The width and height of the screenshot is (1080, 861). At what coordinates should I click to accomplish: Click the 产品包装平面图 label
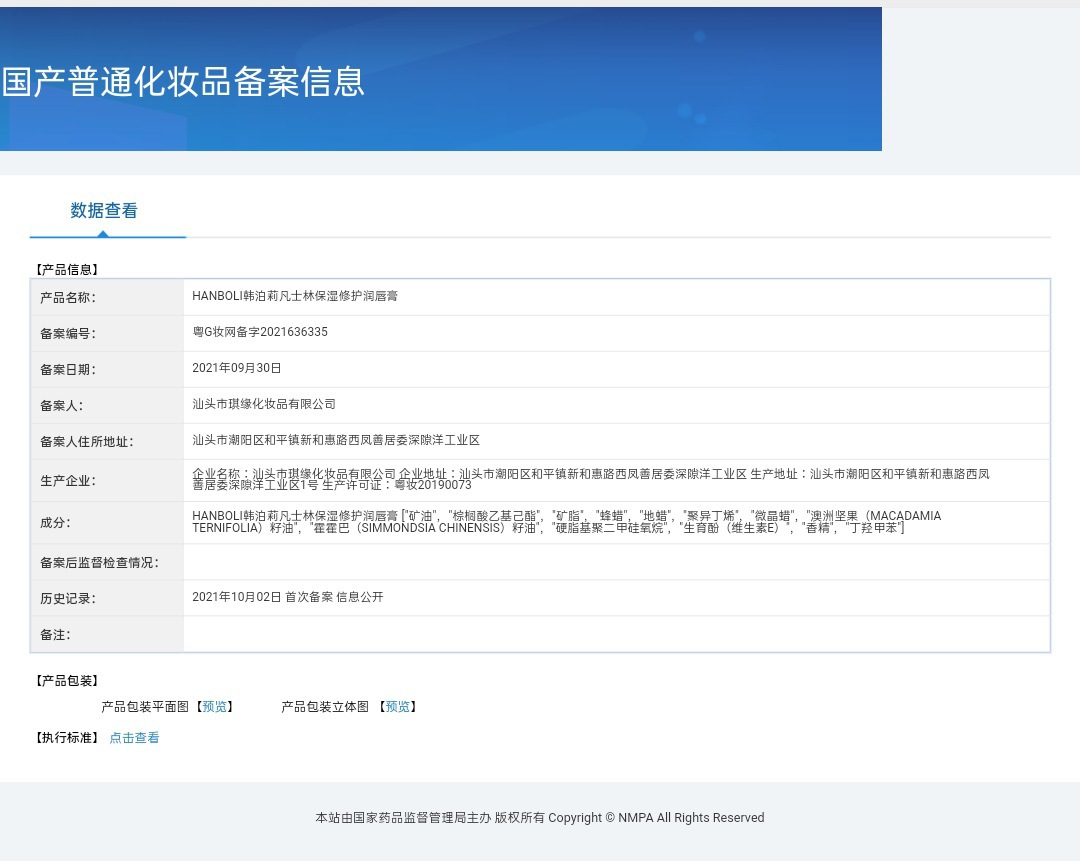tap(145, 707)
